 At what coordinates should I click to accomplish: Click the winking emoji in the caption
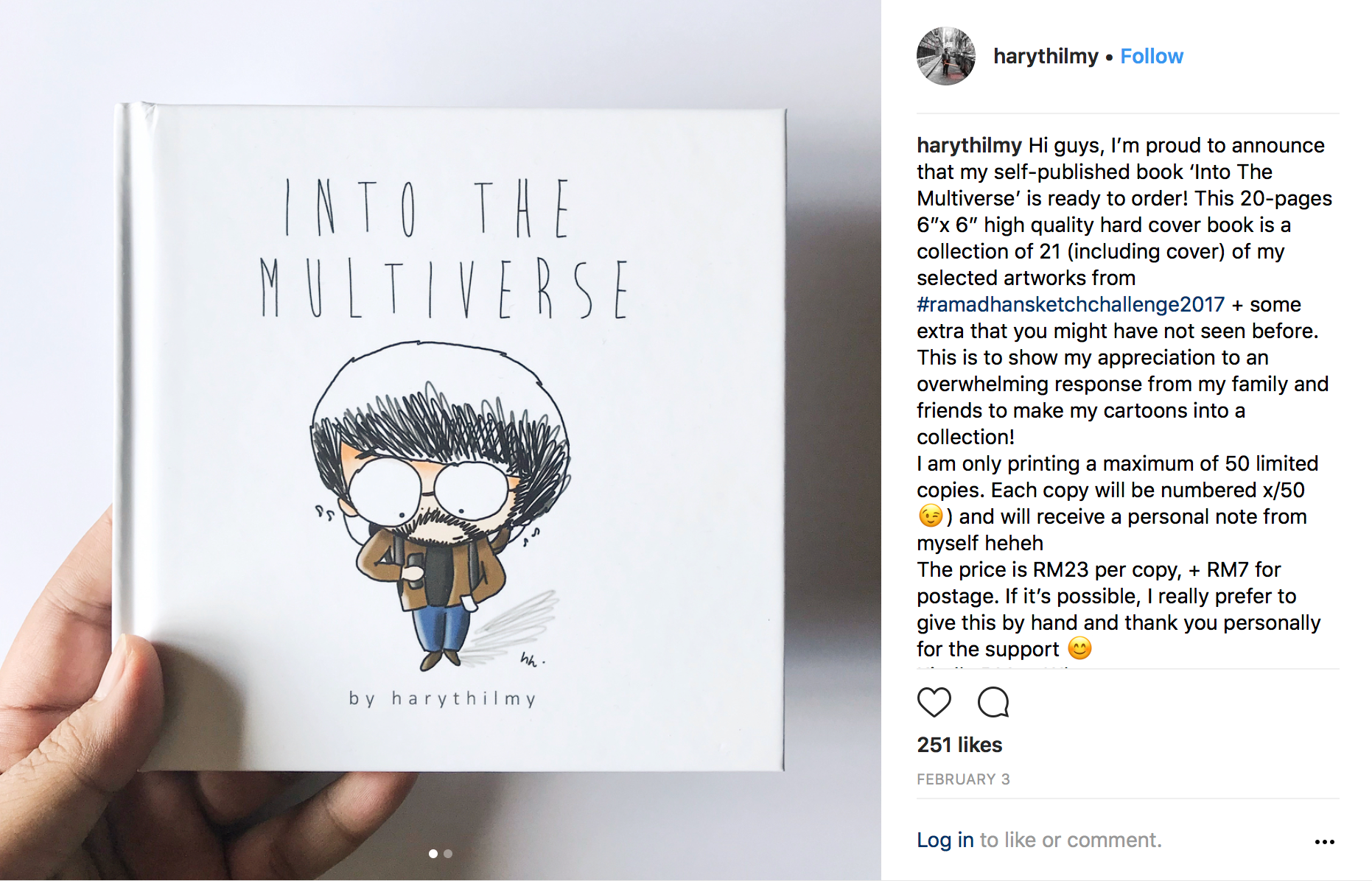(931, 516)
